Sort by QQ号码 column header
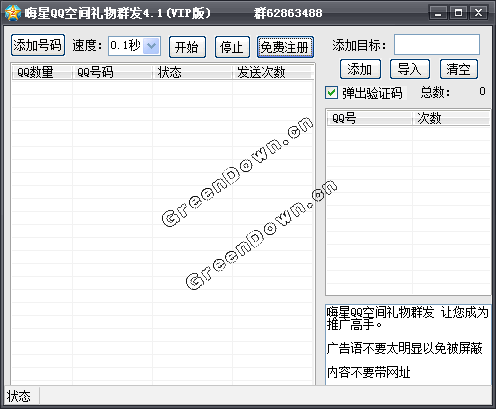Screen dimensions: 496x409 click(x=112, y=72)
